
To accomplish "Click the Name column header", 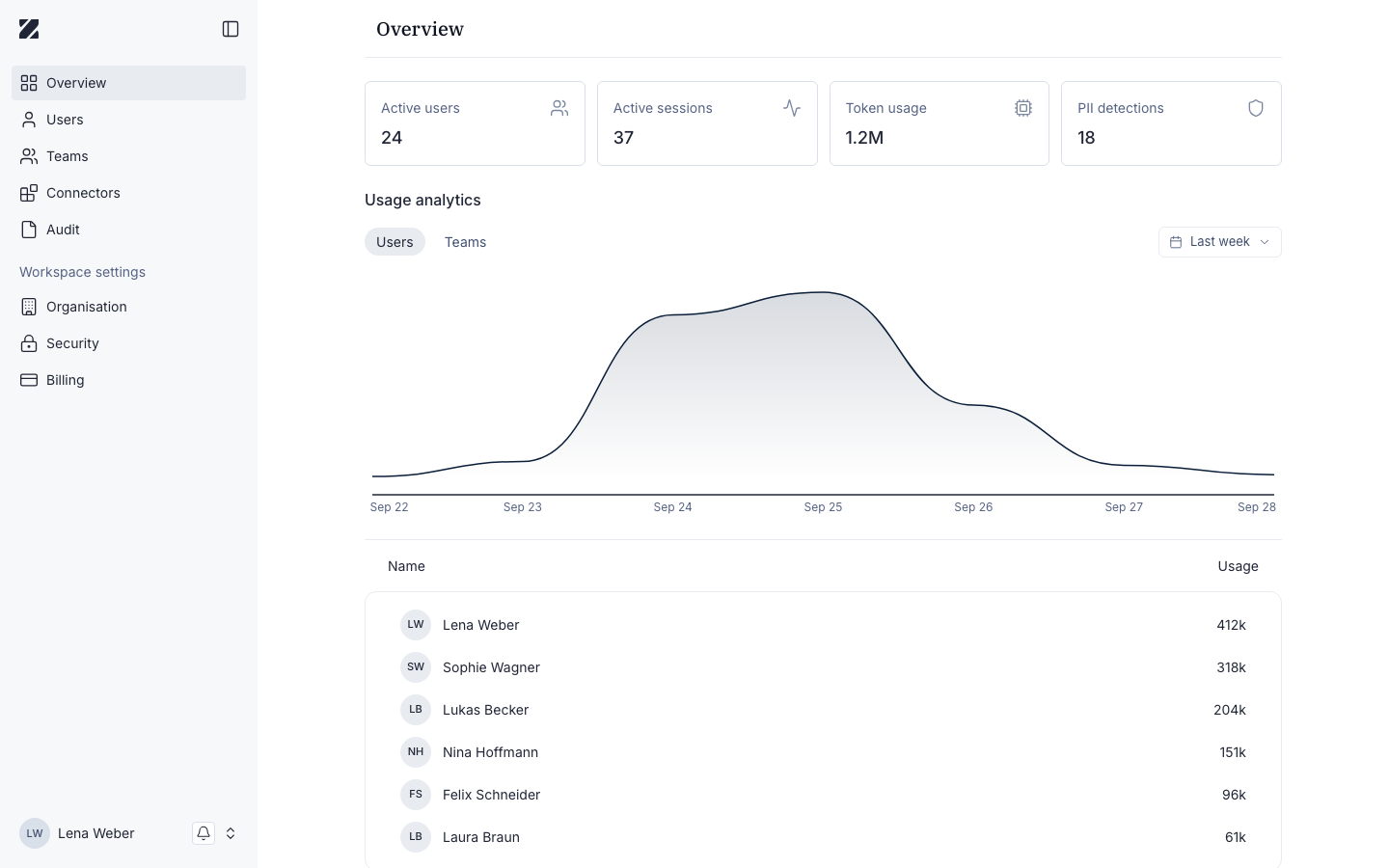I will tap(406, 566).
